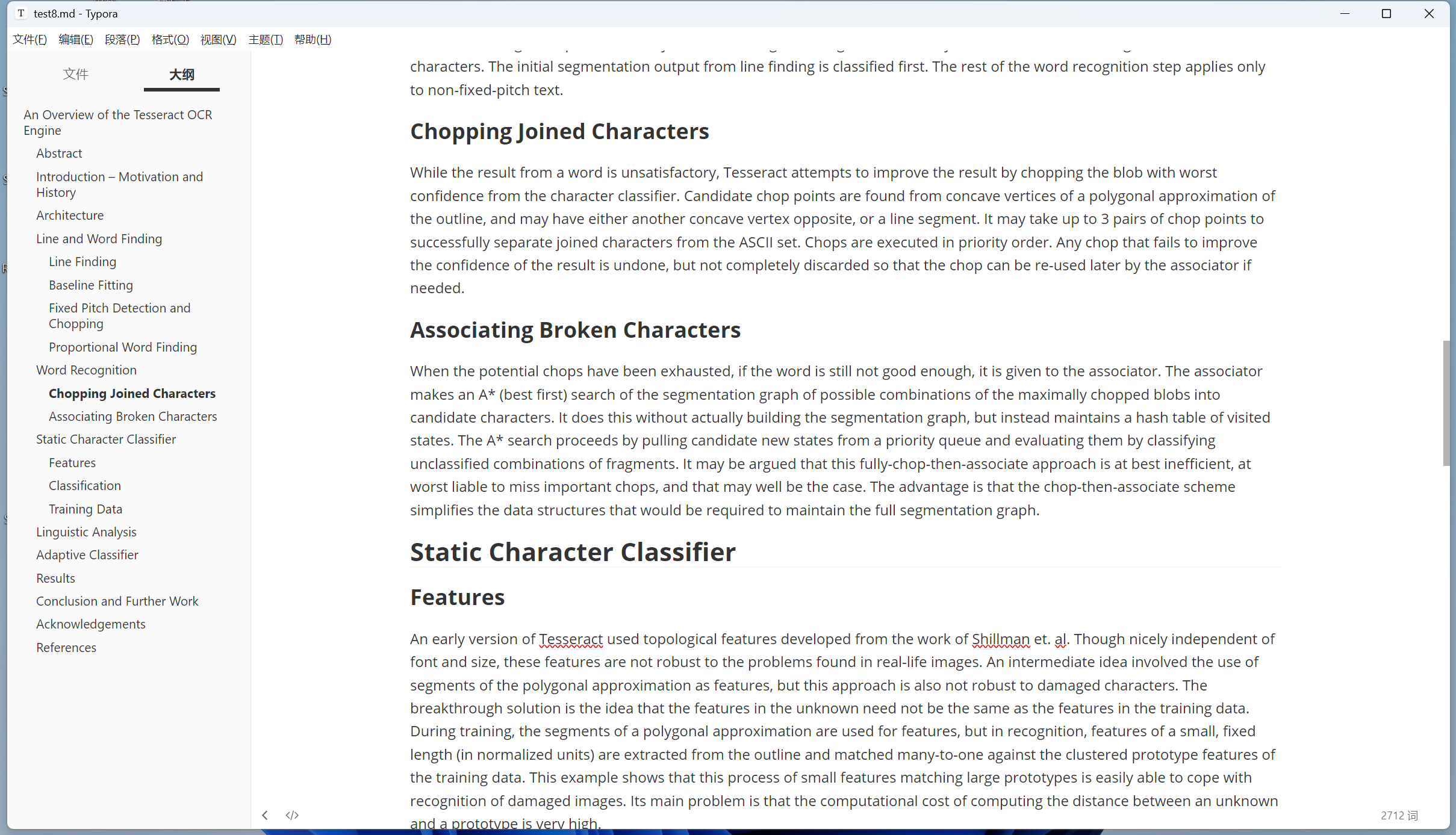Jump to Abstract via the outline
Screen dimensions: 1456x835
(x=59, y=153)
